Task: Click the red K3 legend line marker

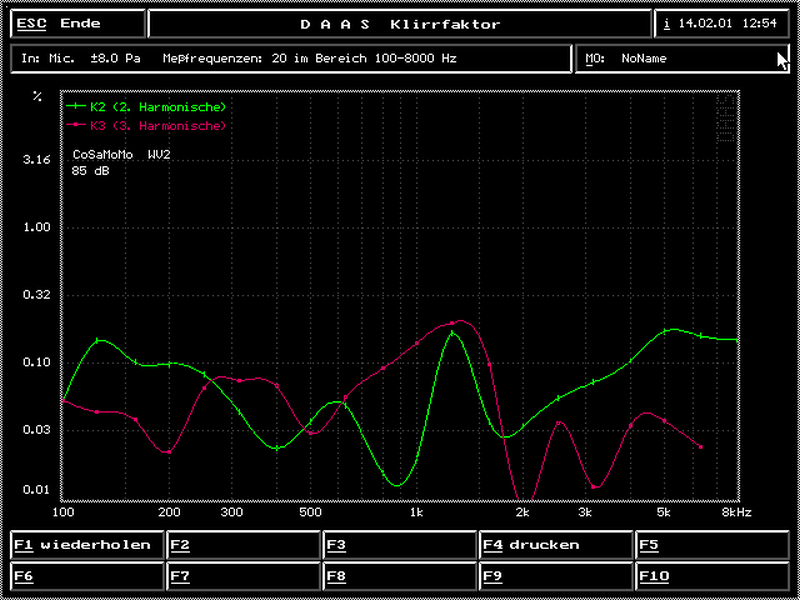Action: coord(76,126)
